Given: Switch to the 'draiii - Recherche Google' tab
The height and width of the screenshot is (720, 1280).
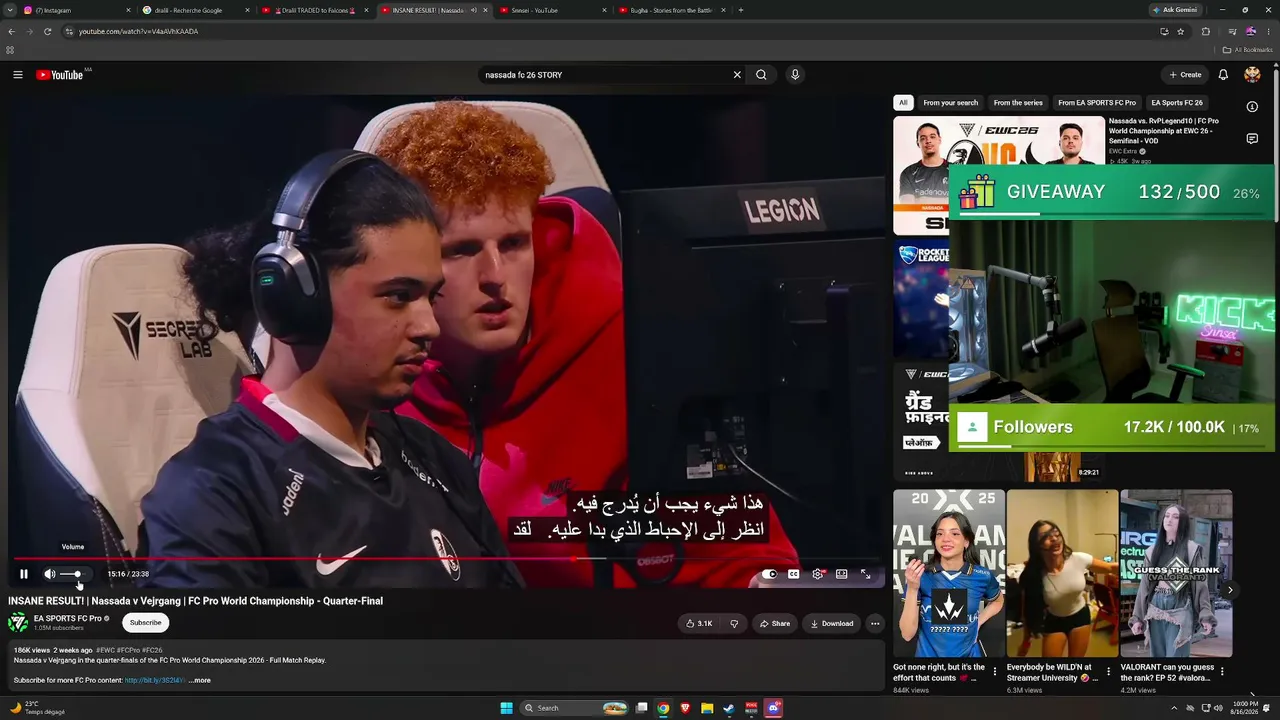Looking at the screenshot, I should (195, 10).
